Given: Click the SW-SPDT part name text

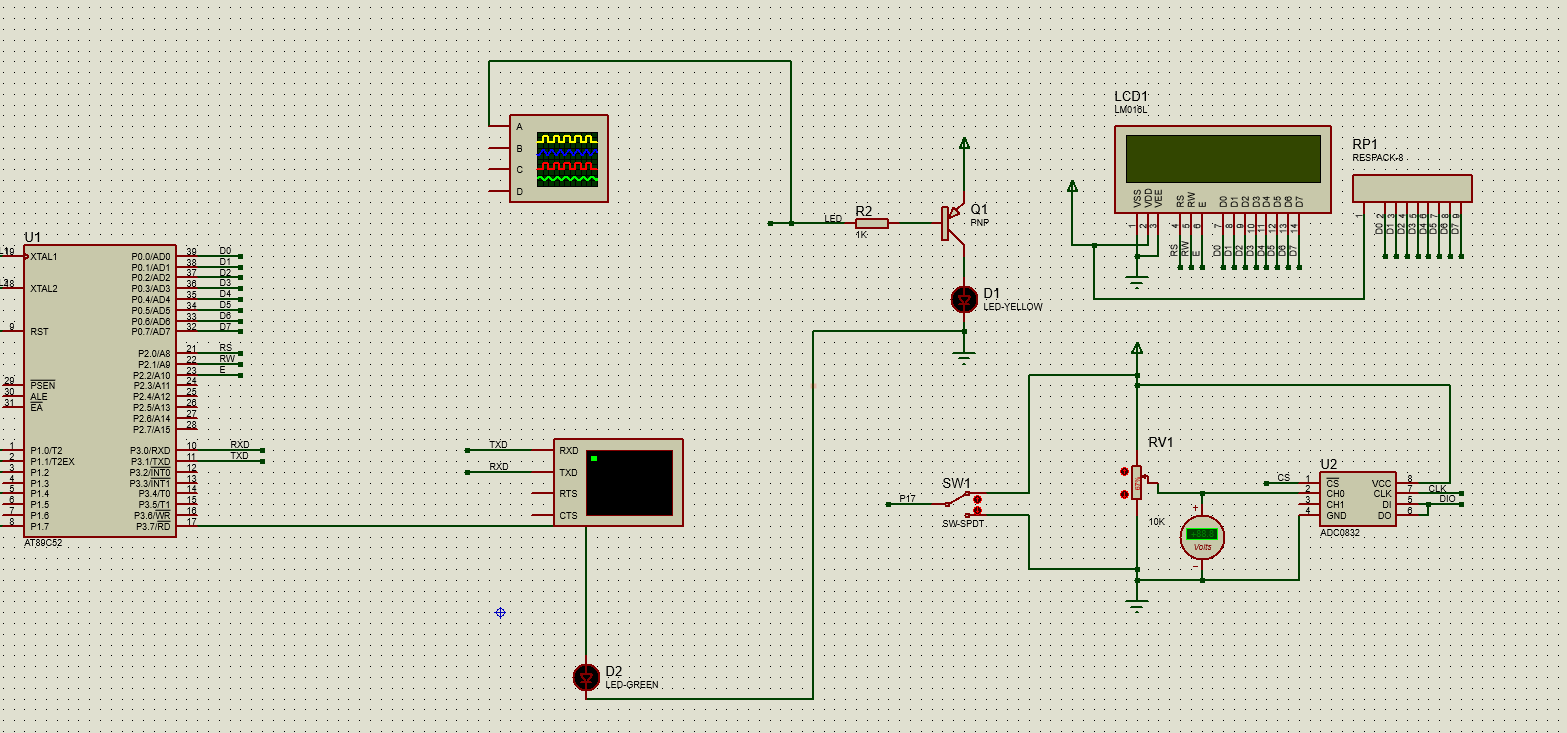Looking at the screenshot, I should [x=963, y=524].
